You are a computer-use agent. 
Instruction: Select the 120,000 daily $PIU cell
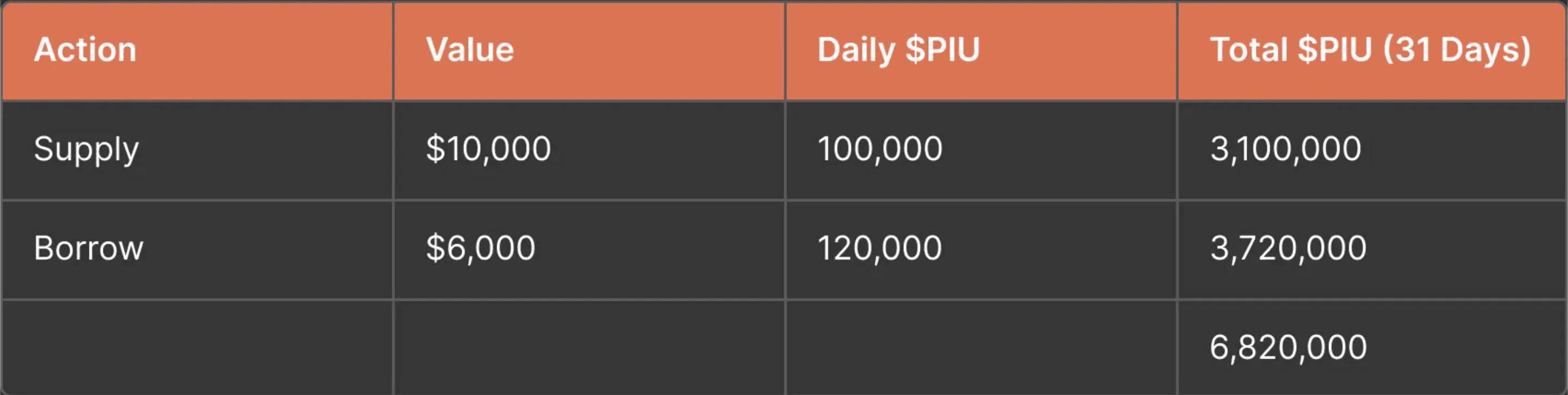981,249
